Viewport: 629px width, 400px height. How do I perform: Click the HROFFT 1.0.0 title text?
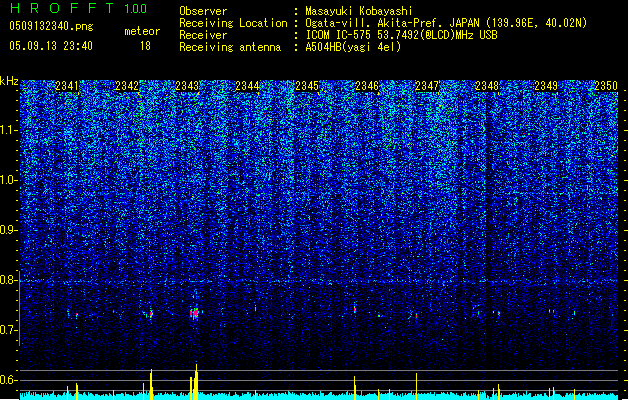pyautogui.click(x=78, y=8)
